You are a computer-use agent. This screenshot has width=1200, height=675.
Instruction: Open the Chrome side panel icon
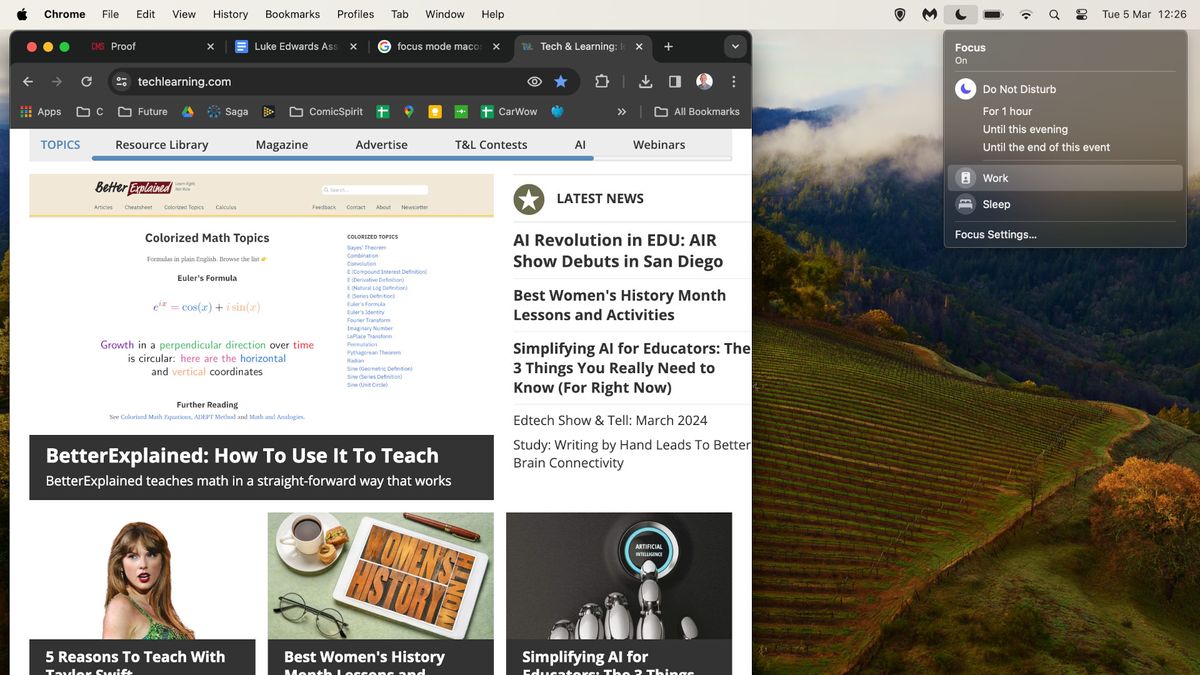tap(674, 81)
